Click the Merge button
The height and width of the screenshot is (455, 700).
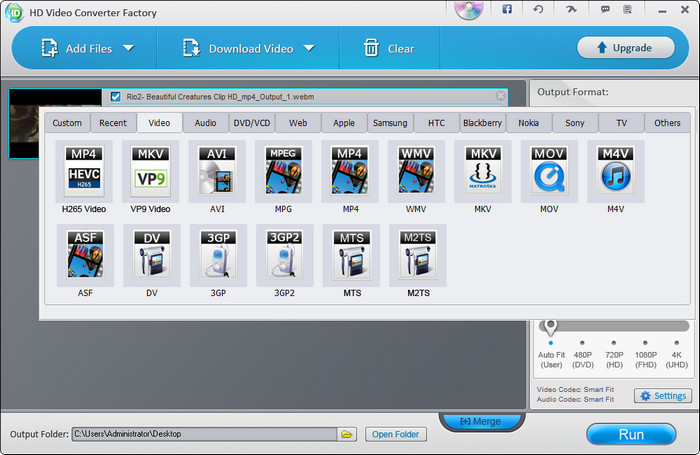click(x=481, y=421)
